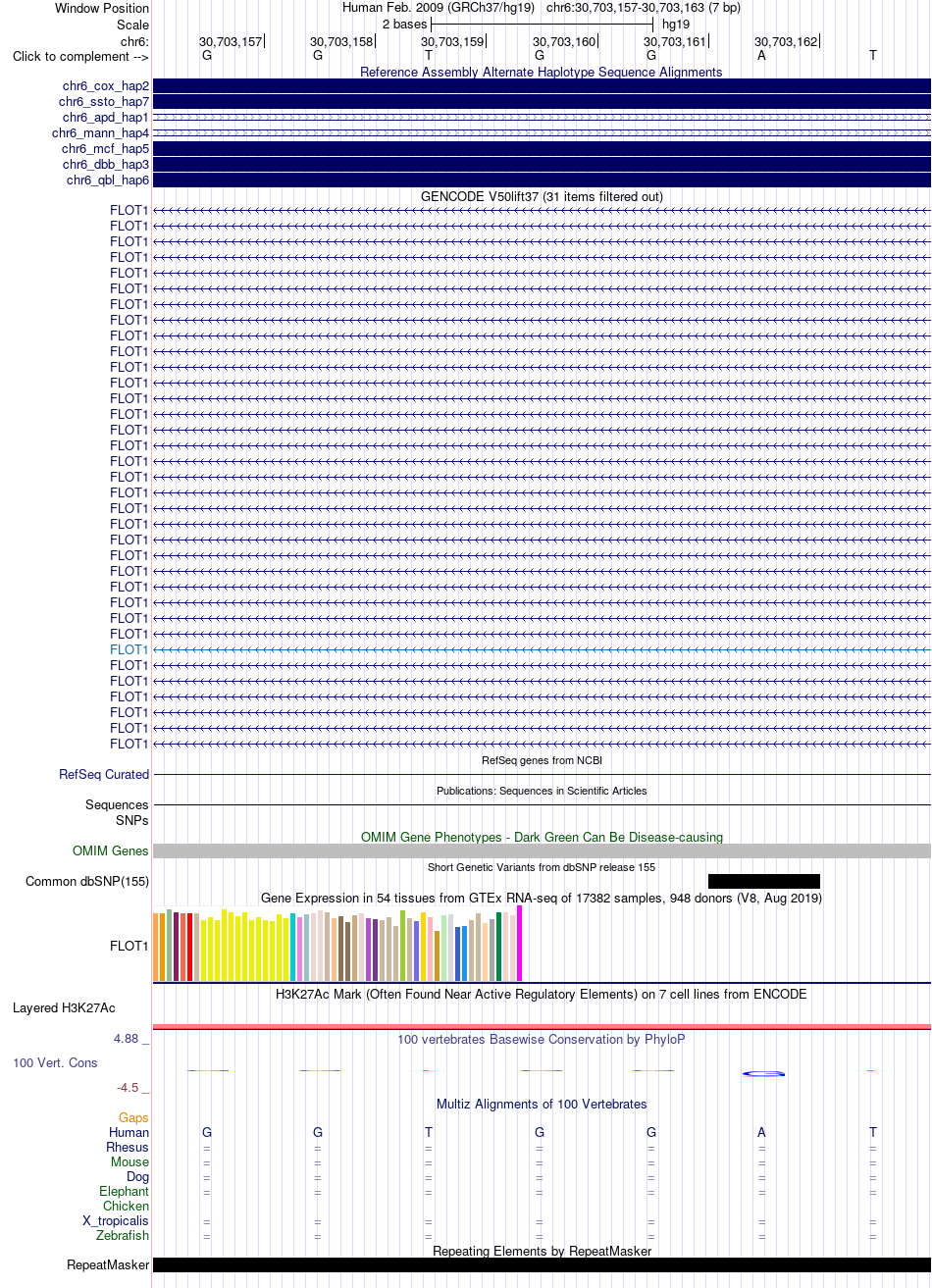
Task: Open the chr6_mann_hap4 alignment label
Action: tap(100, 133)
